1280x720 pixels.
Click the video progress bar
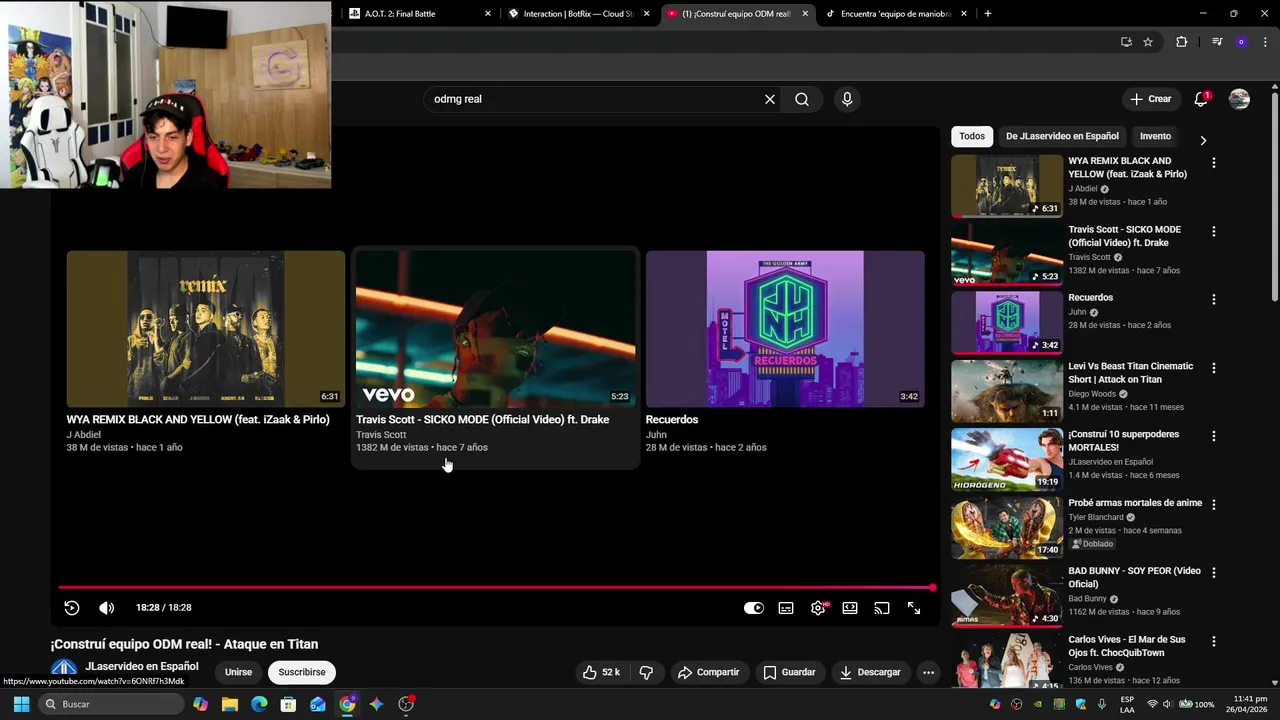[495, 588]
